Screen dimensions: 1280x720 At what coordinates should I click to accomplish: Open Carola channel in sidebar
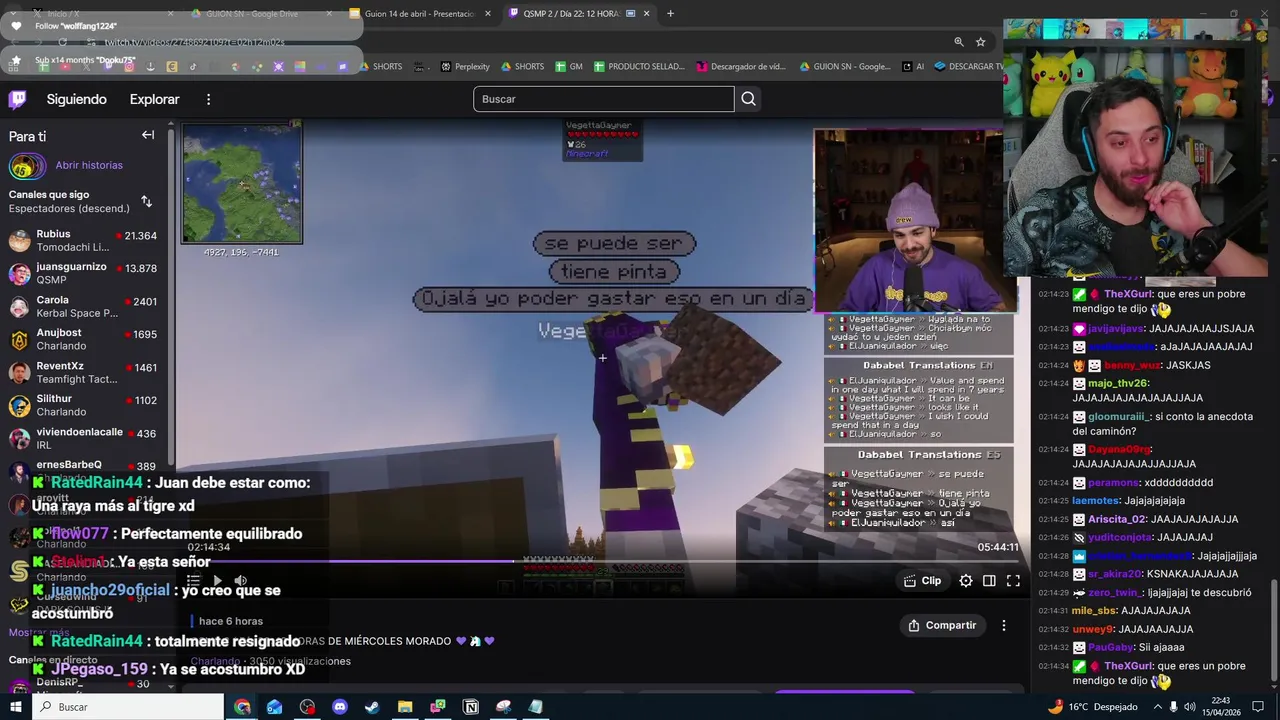coord(84,306)
